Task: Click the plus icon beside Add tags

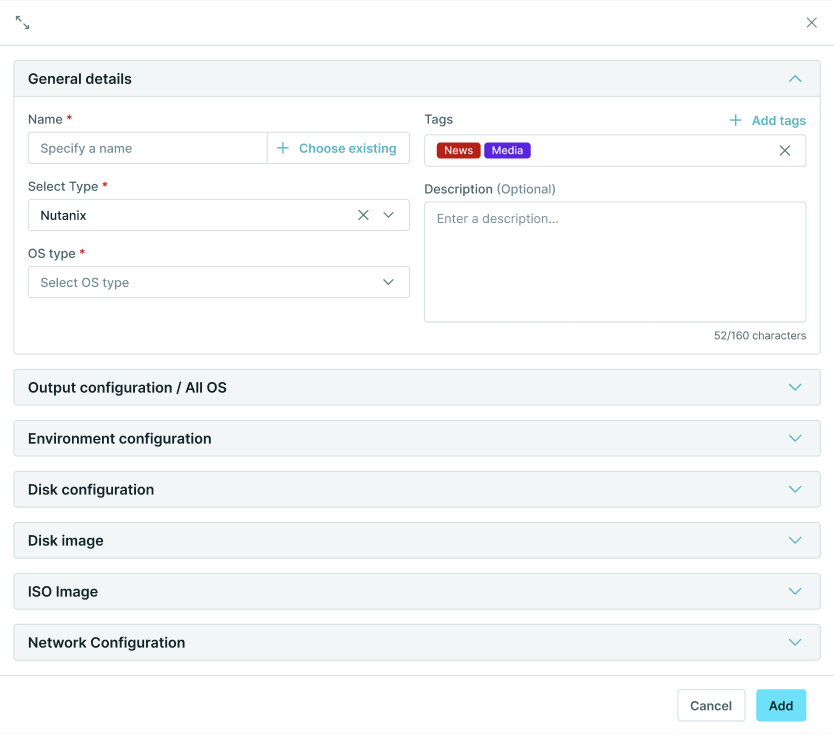Action: [x=735, y=120]
